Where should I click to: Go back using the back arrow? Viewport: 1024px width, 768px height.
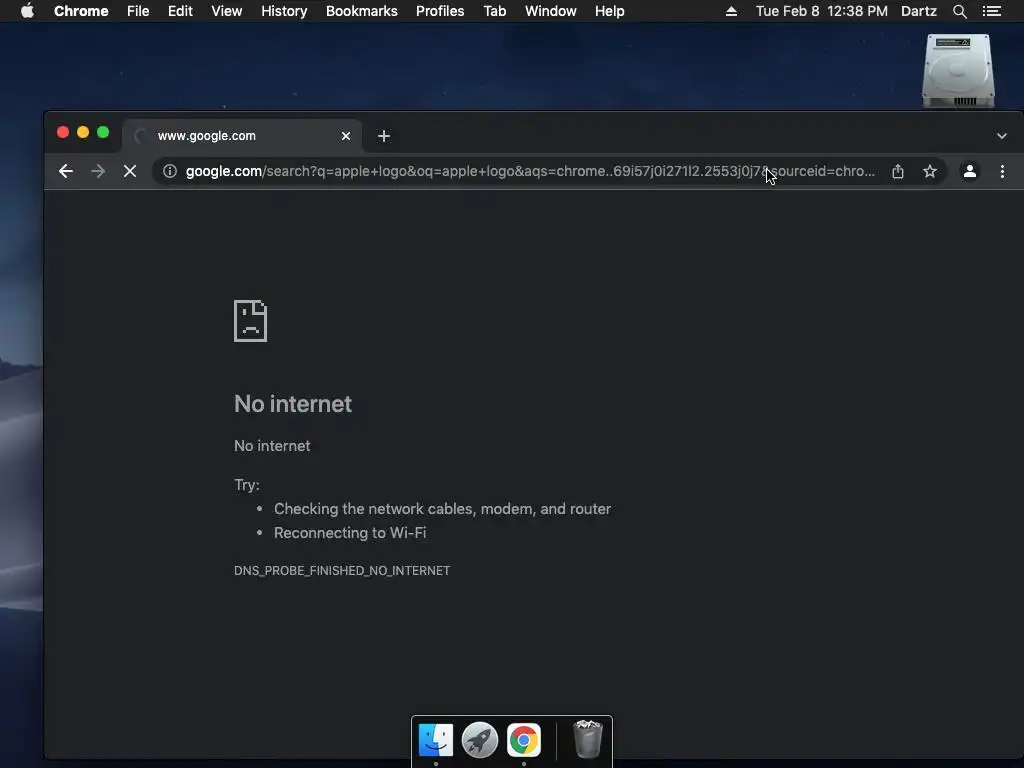[x=65, y=171]
